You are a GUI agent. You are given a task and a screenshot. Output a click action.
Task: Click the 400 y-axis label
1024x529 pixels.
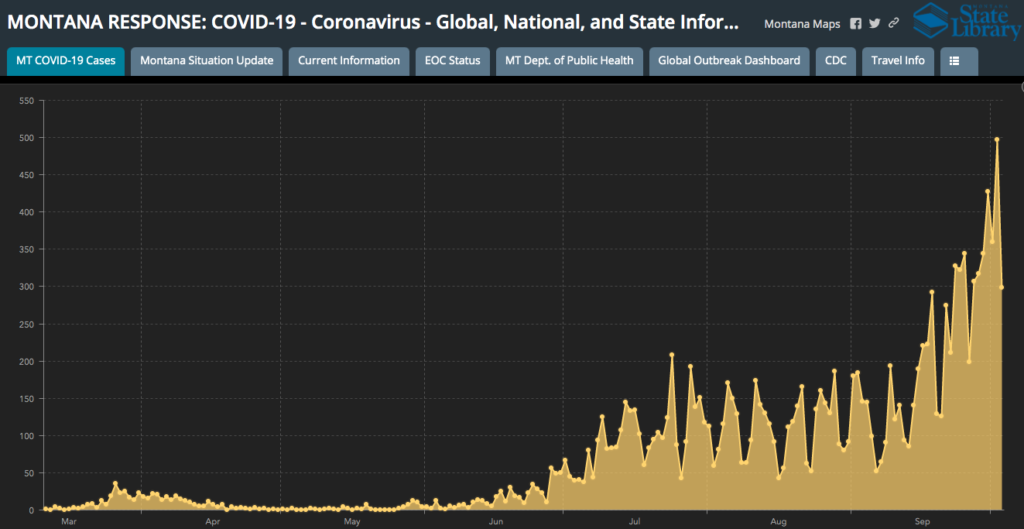click(27, 212)
